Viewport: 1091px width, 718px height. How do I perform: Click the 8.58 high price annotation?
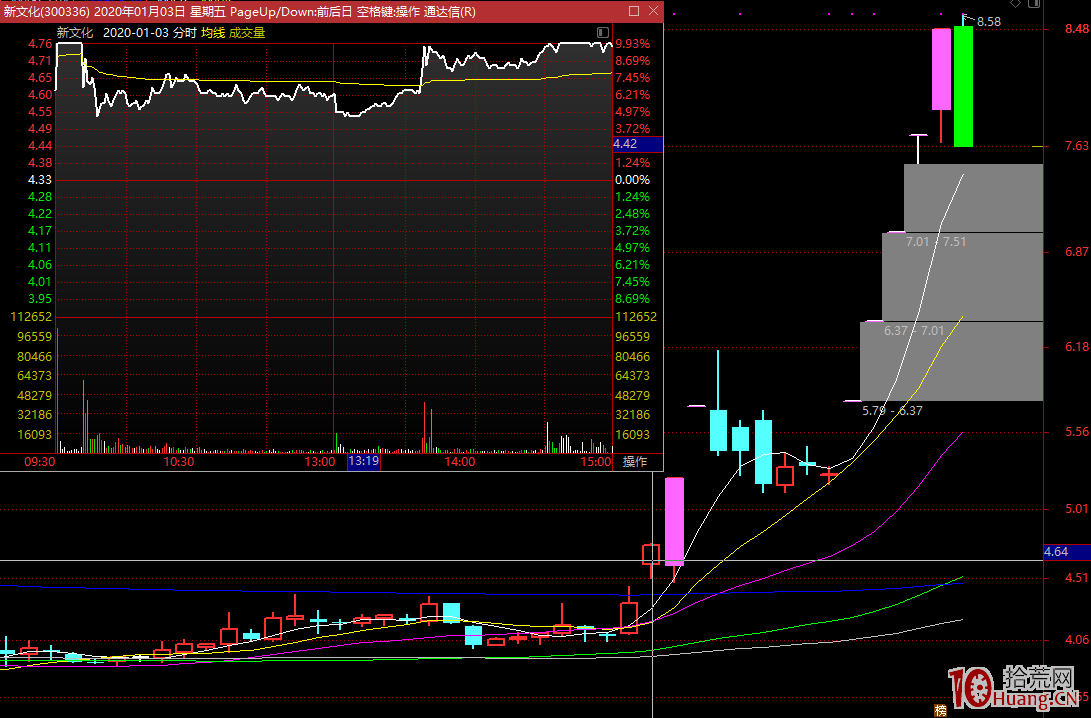(x=988, y=21)
